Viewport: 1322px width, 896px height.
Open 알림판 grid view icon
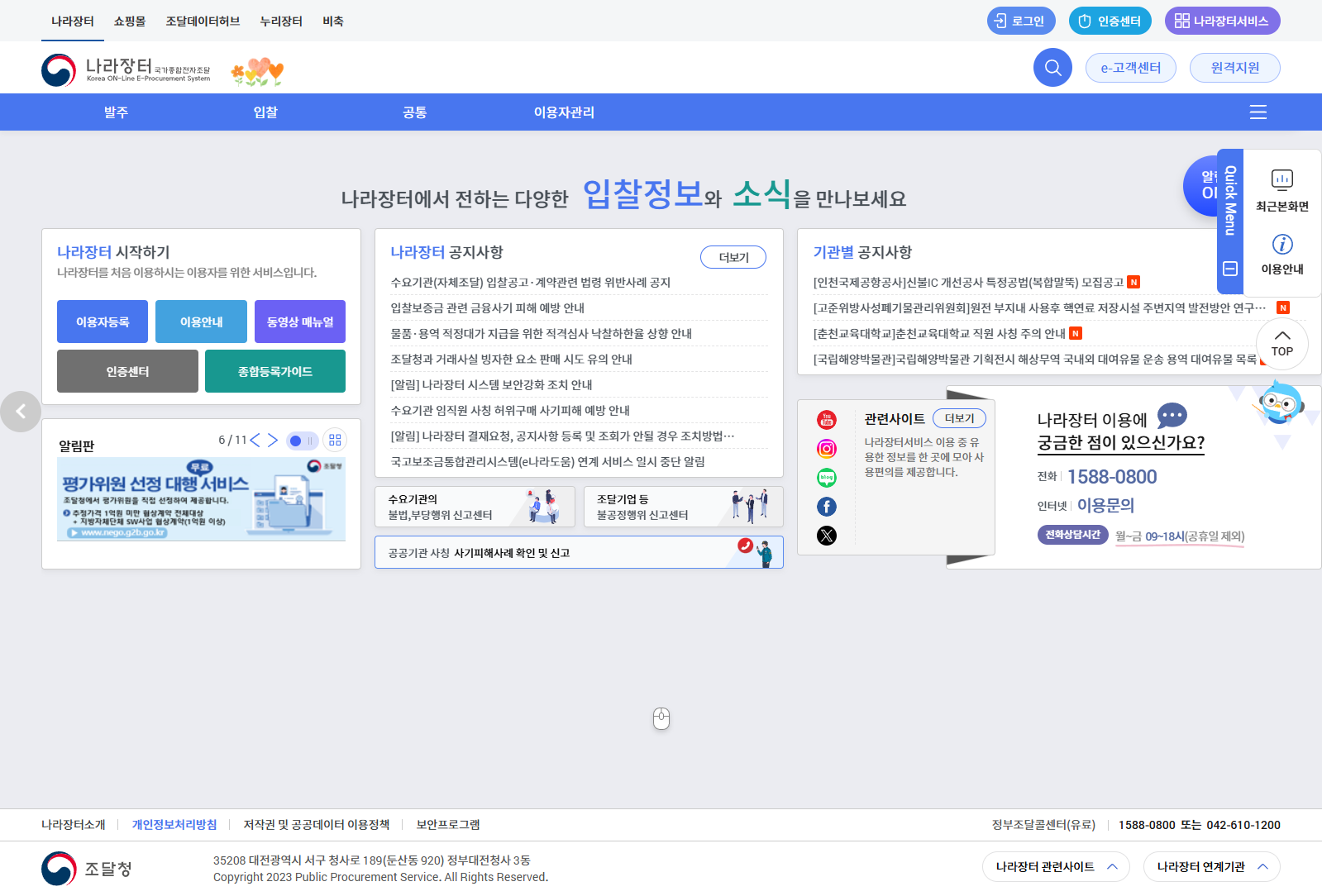pos(335,441)
